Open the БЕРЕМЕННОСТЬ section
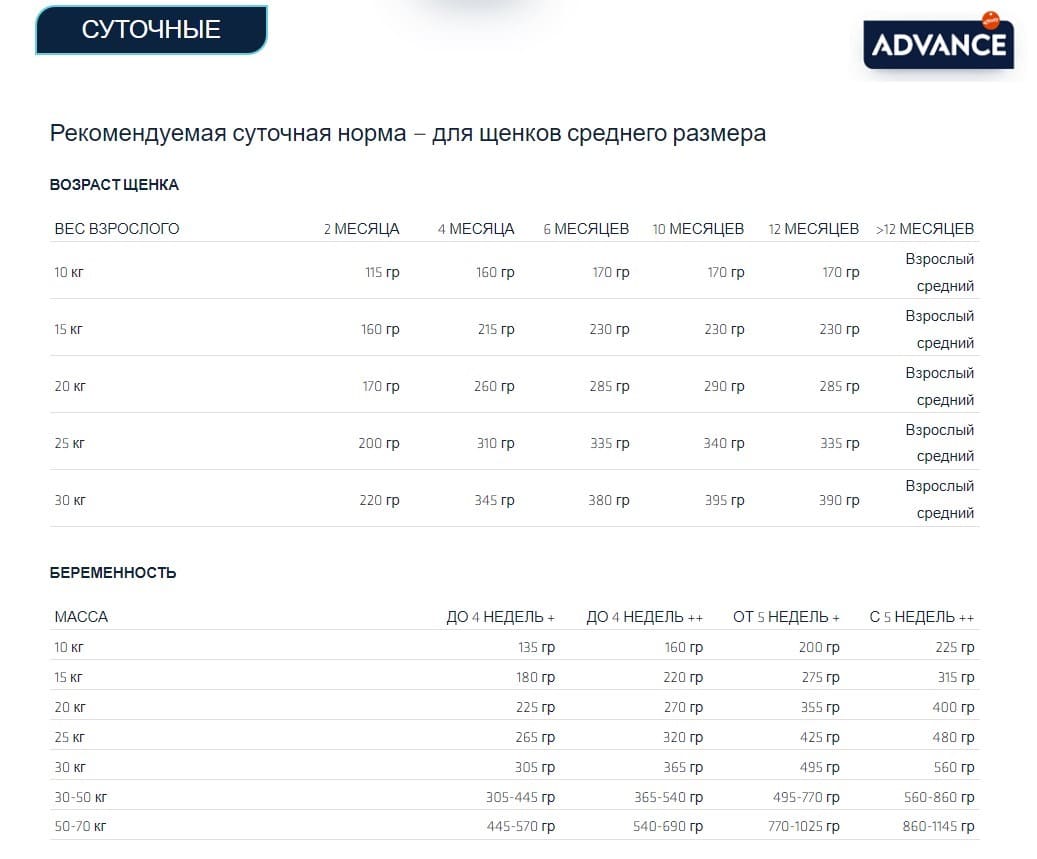The height and width of the screenshot is (859, 1037). coord(113,572)
